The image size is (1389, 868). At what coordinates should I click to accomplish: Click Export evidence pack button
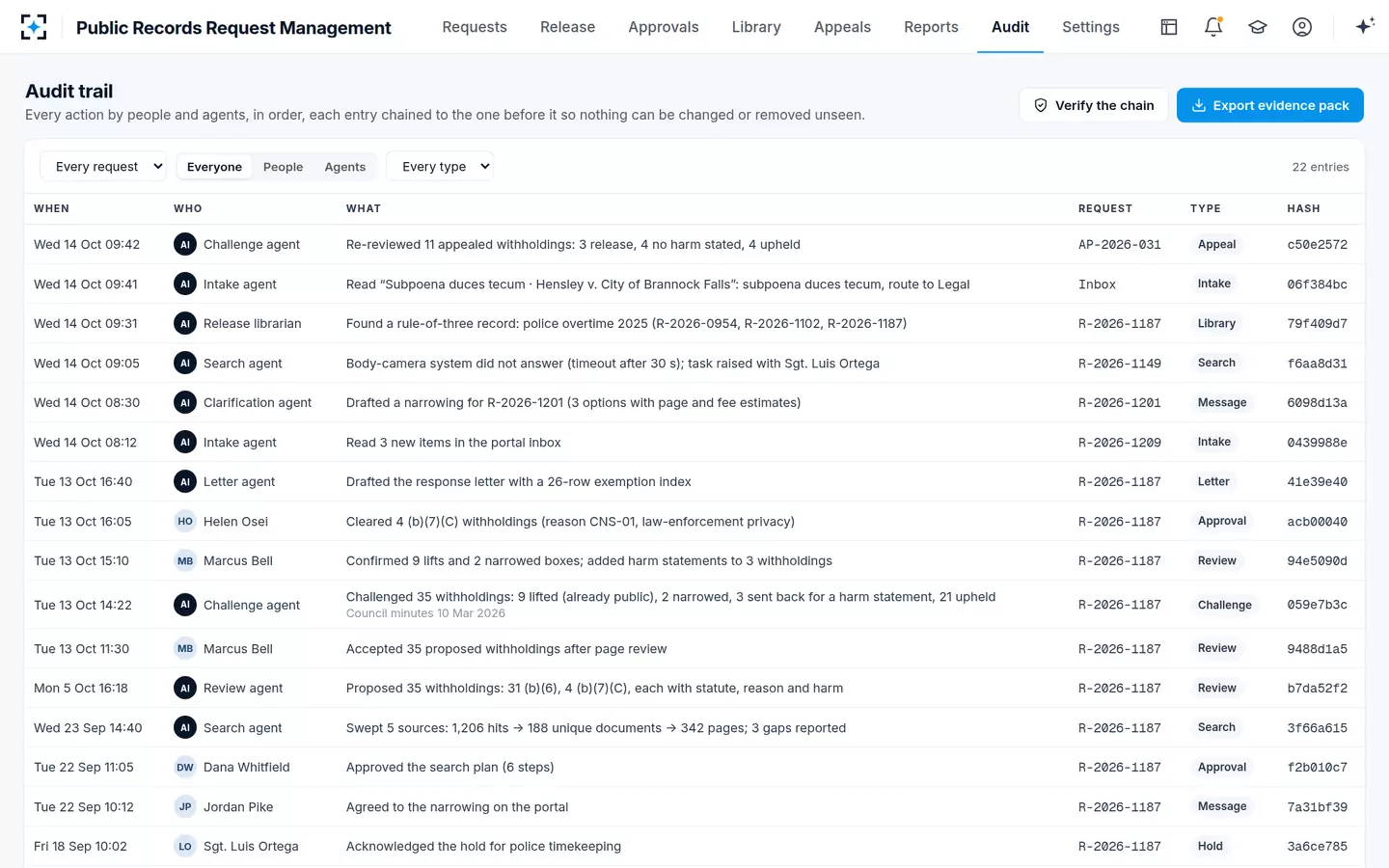pos(1270,105)
